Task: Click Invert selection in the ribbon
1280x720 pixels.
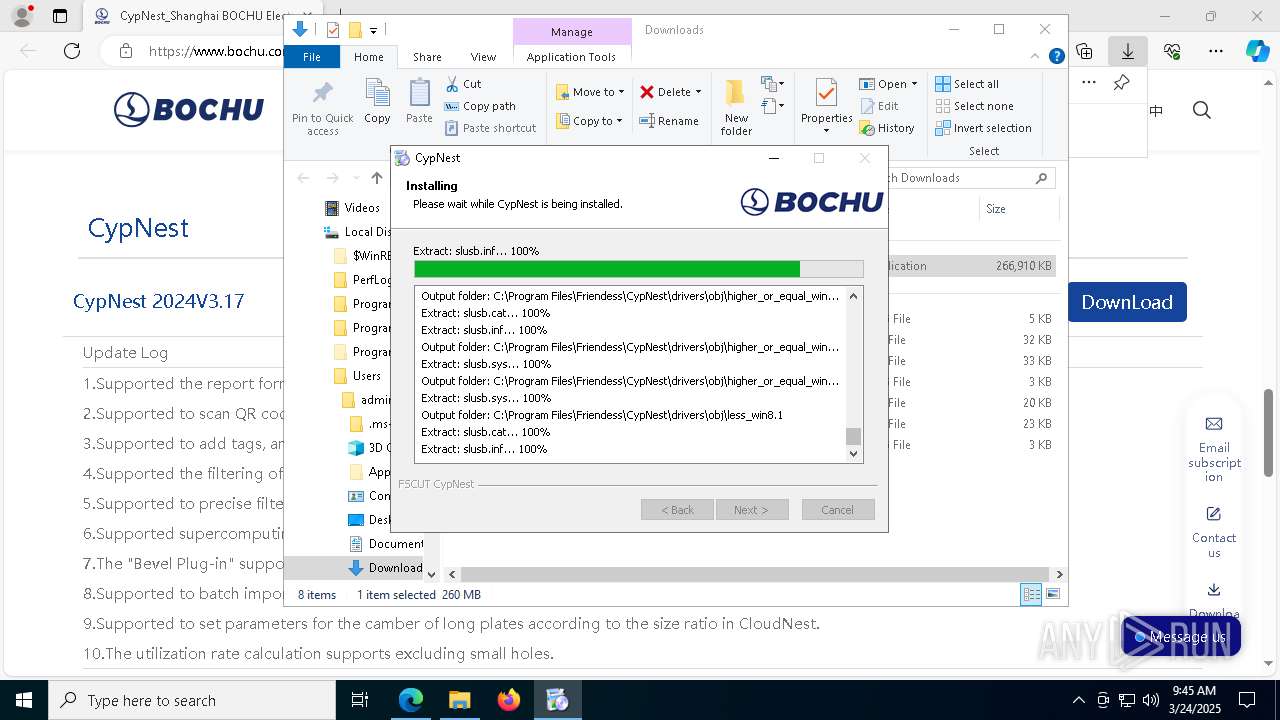Action: click(983, 128)
